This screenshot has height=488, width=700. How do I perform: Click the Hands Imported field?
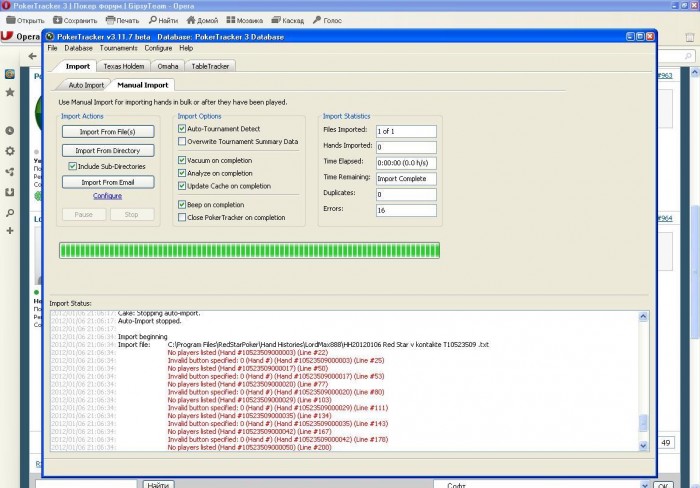pyautogui.click(x=406, y=147)
